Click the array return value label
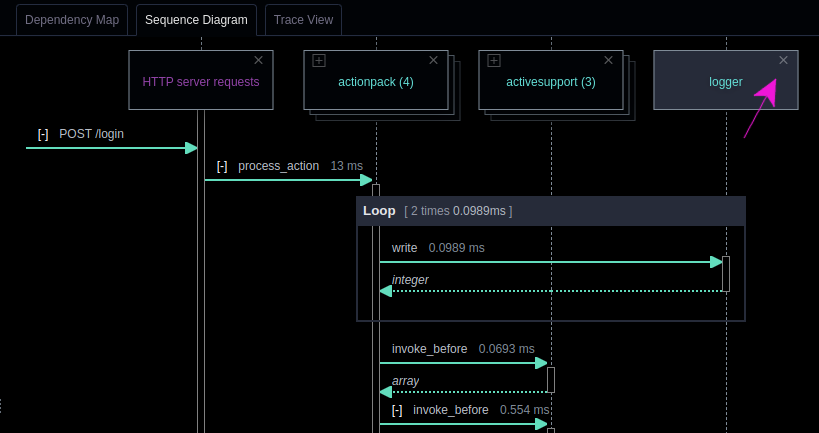This screenshot has width=819, height=433. tap(405, 381)
